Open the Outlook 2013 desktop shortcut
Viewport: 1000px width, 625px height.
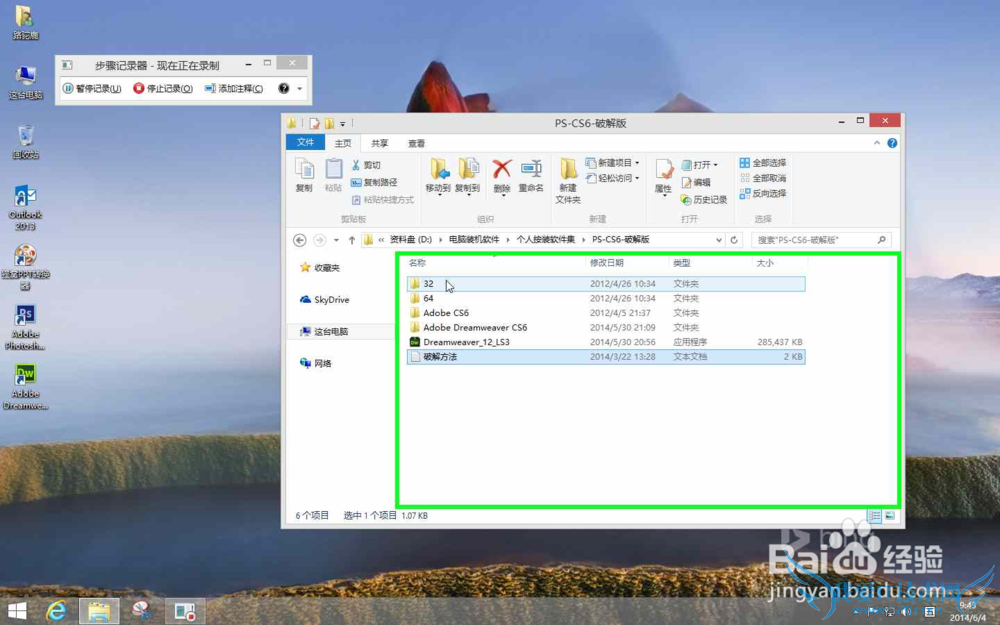[x=26, y=207]
